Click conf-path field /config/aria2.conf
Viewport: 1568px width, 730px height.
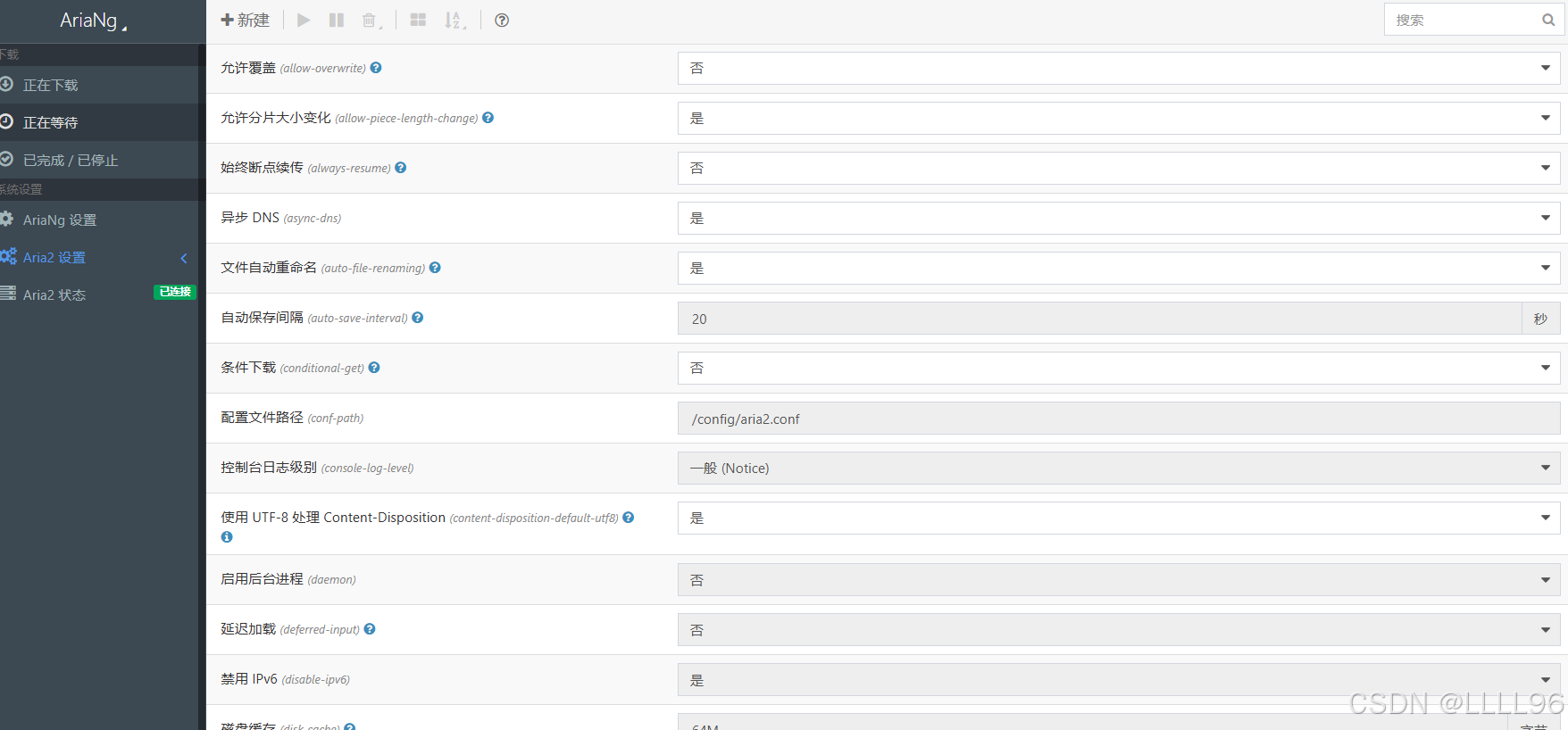(x=1119, y=419)
